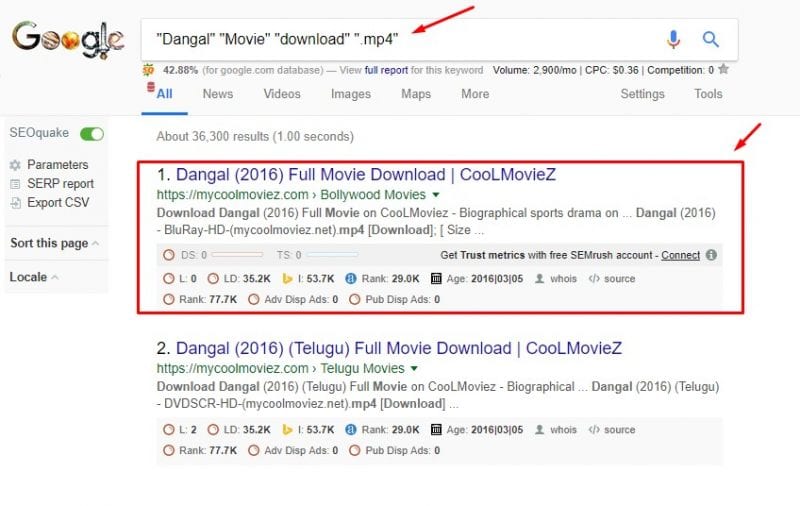Click Adv Disp Ads circle icon result 1
Viewport: 800px width, 506px height.
[x=254, y=299]
